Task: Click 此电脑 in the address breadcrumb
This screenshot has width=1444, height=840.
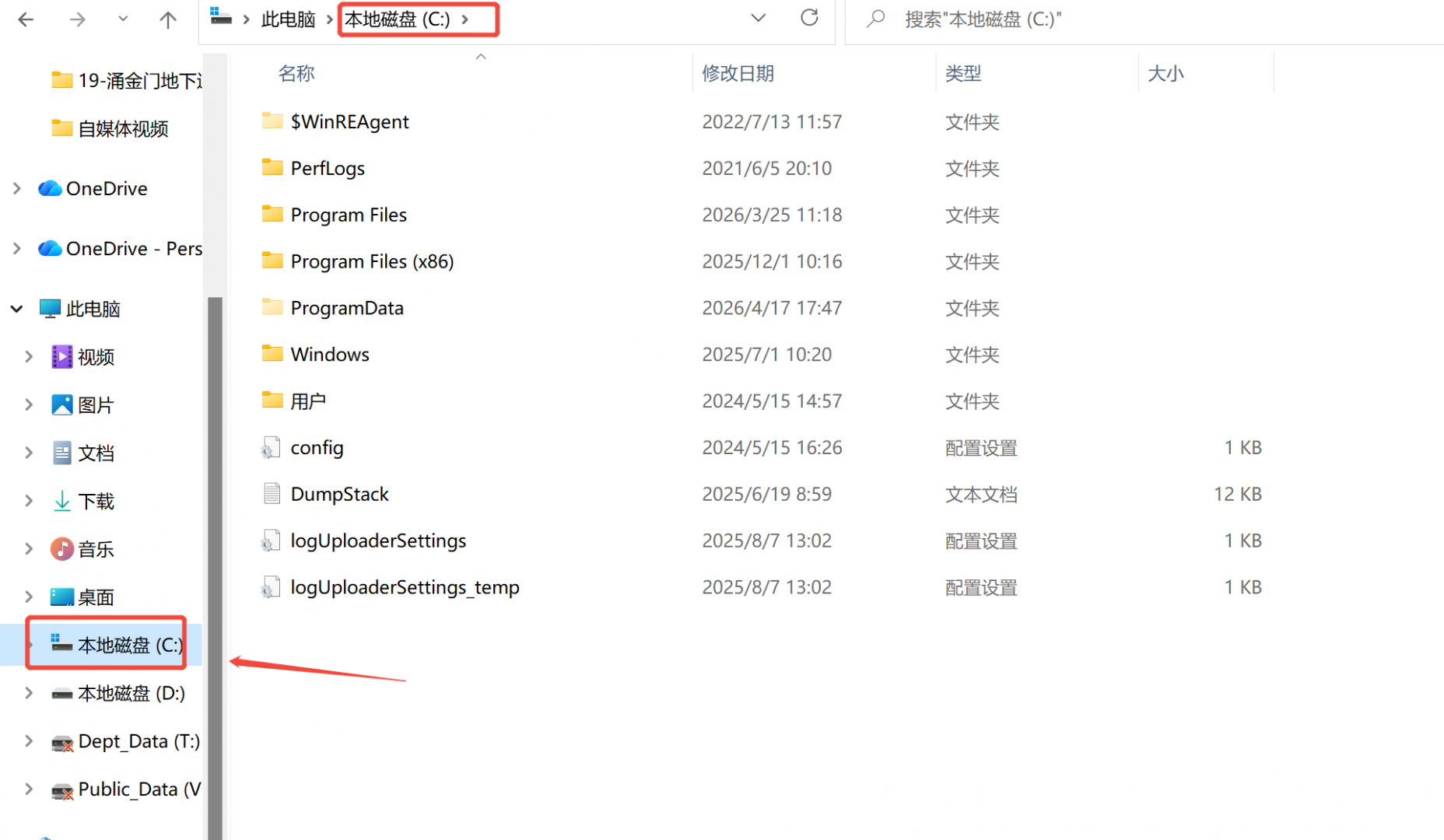Action: click(x=288, y=19)
